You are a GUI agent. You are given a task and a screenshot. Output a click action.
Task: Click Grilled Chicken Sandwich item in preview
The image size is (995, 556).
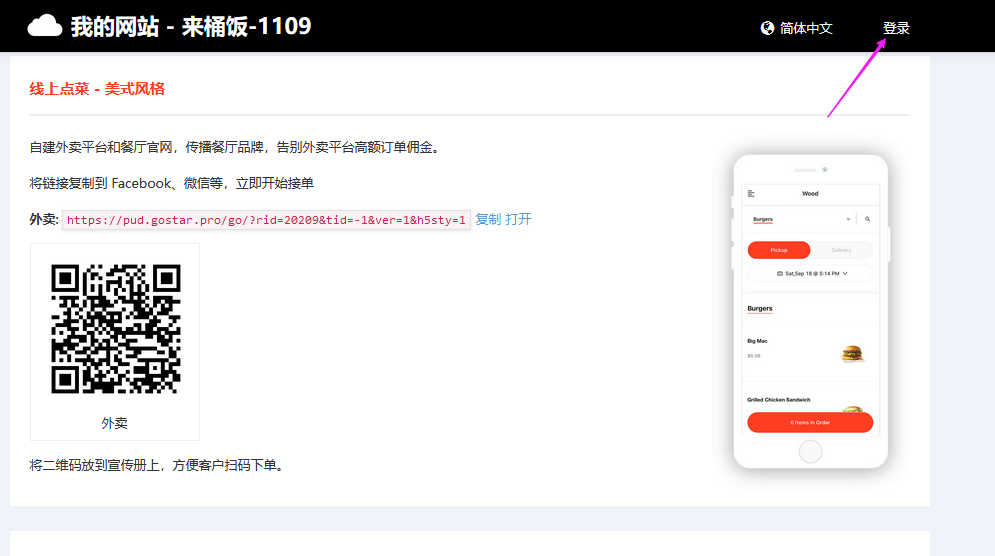[779, 400]
